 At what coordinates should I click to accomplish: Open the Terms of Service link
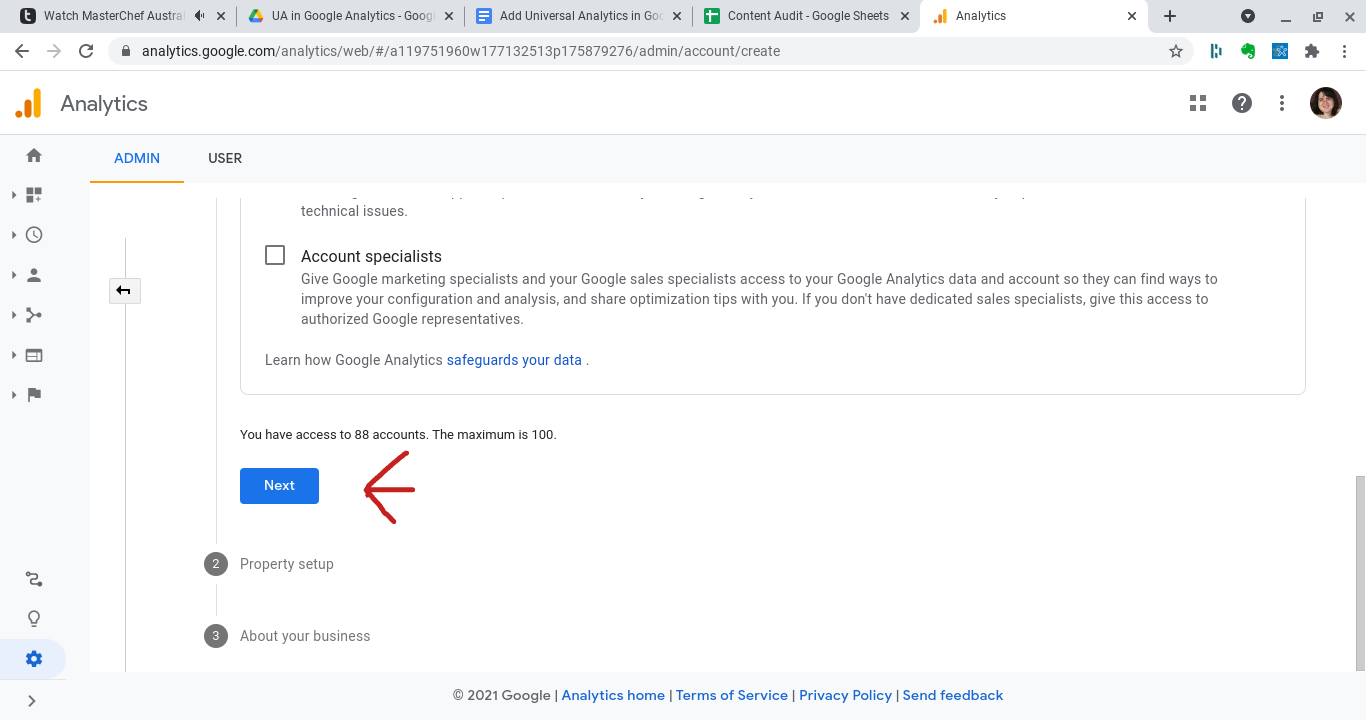click(x=732, y=695)
